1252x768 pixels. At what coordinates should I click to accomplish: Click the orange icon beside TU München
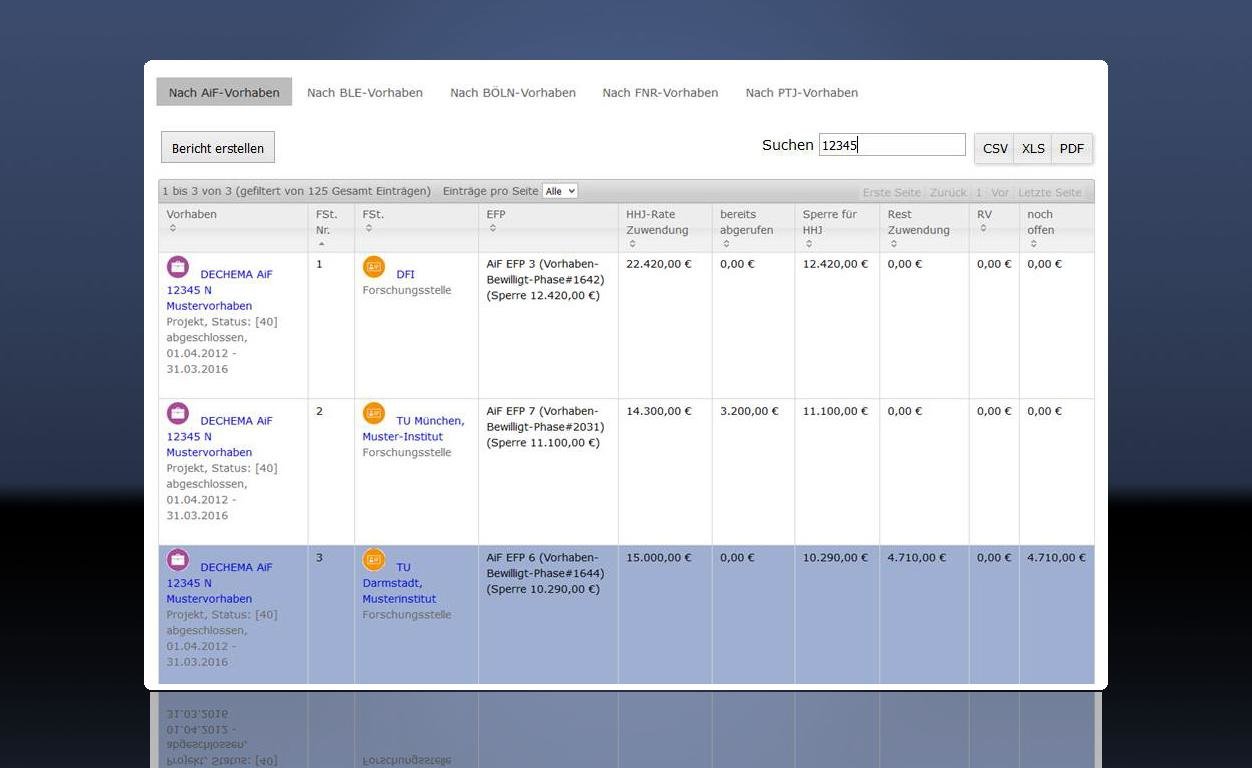coord(374,413)
